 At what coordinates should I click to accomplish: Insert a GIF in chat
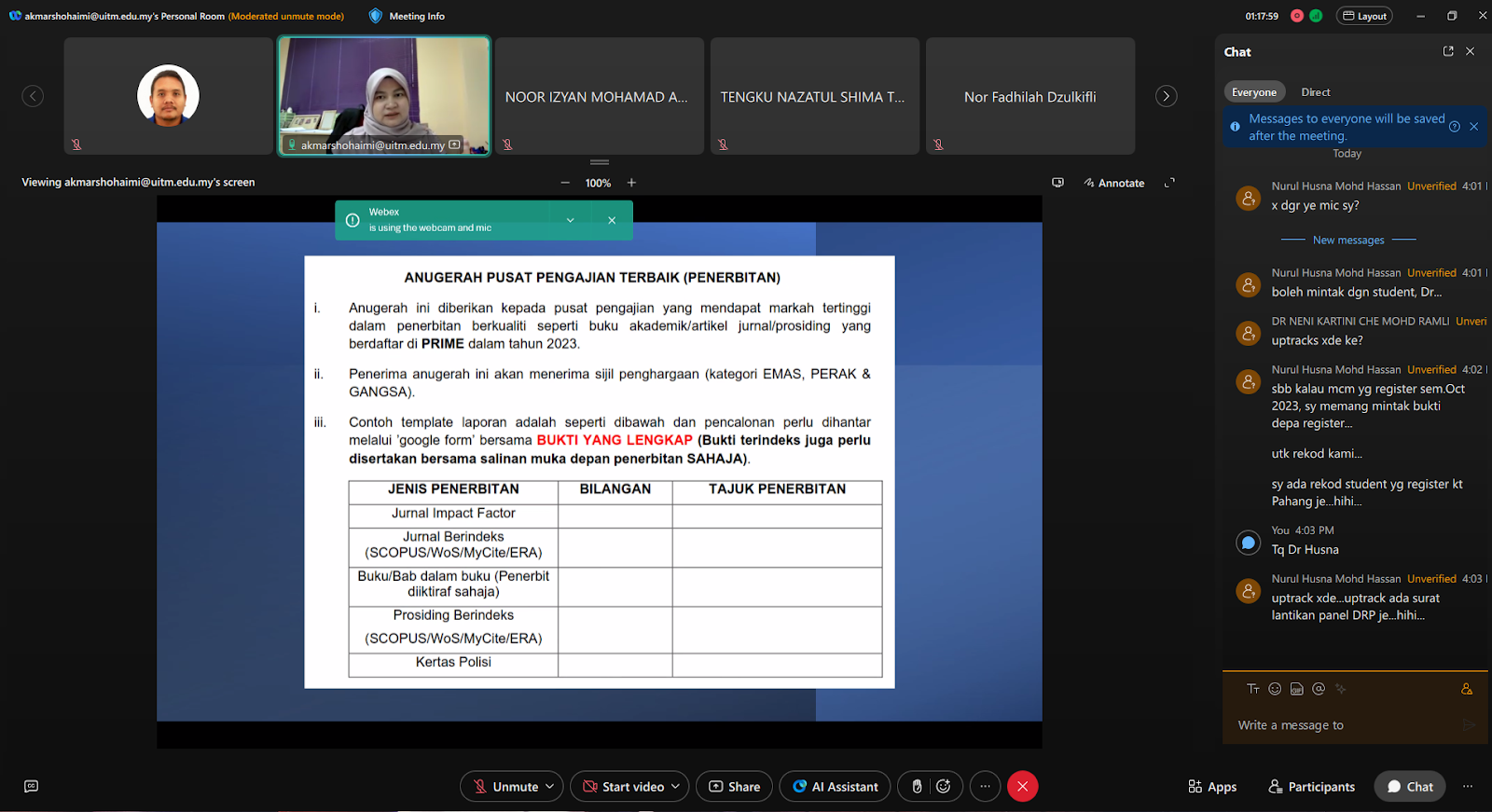(1297, 689)
